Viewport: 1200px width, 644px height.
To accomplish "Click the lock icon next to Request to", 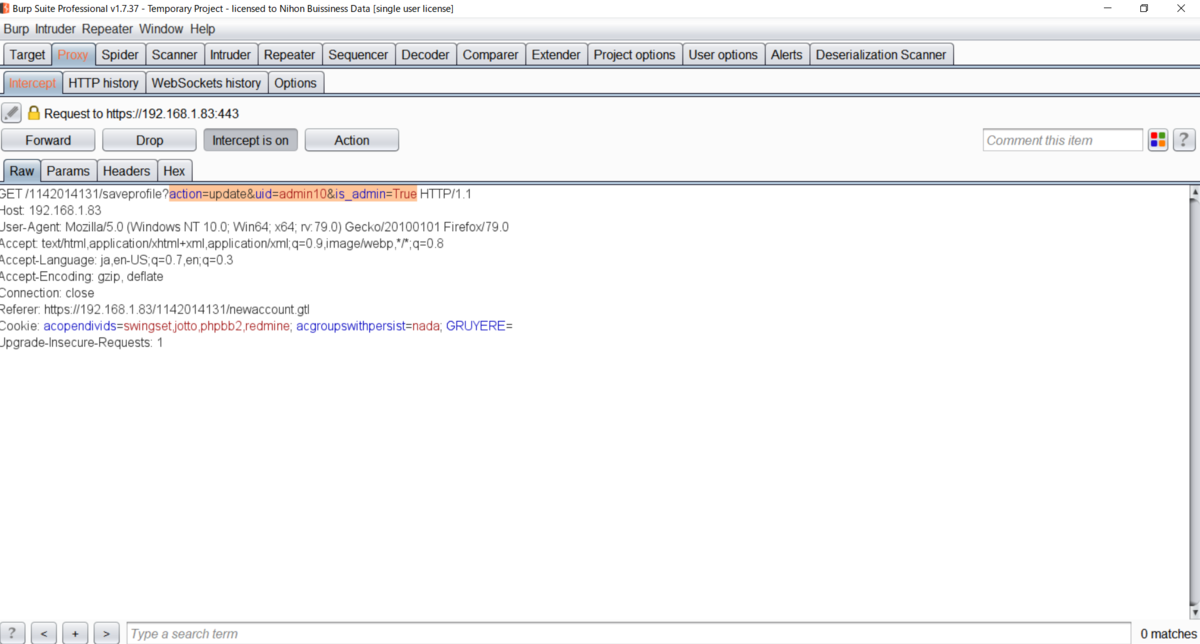I will [x=34, y=113].
